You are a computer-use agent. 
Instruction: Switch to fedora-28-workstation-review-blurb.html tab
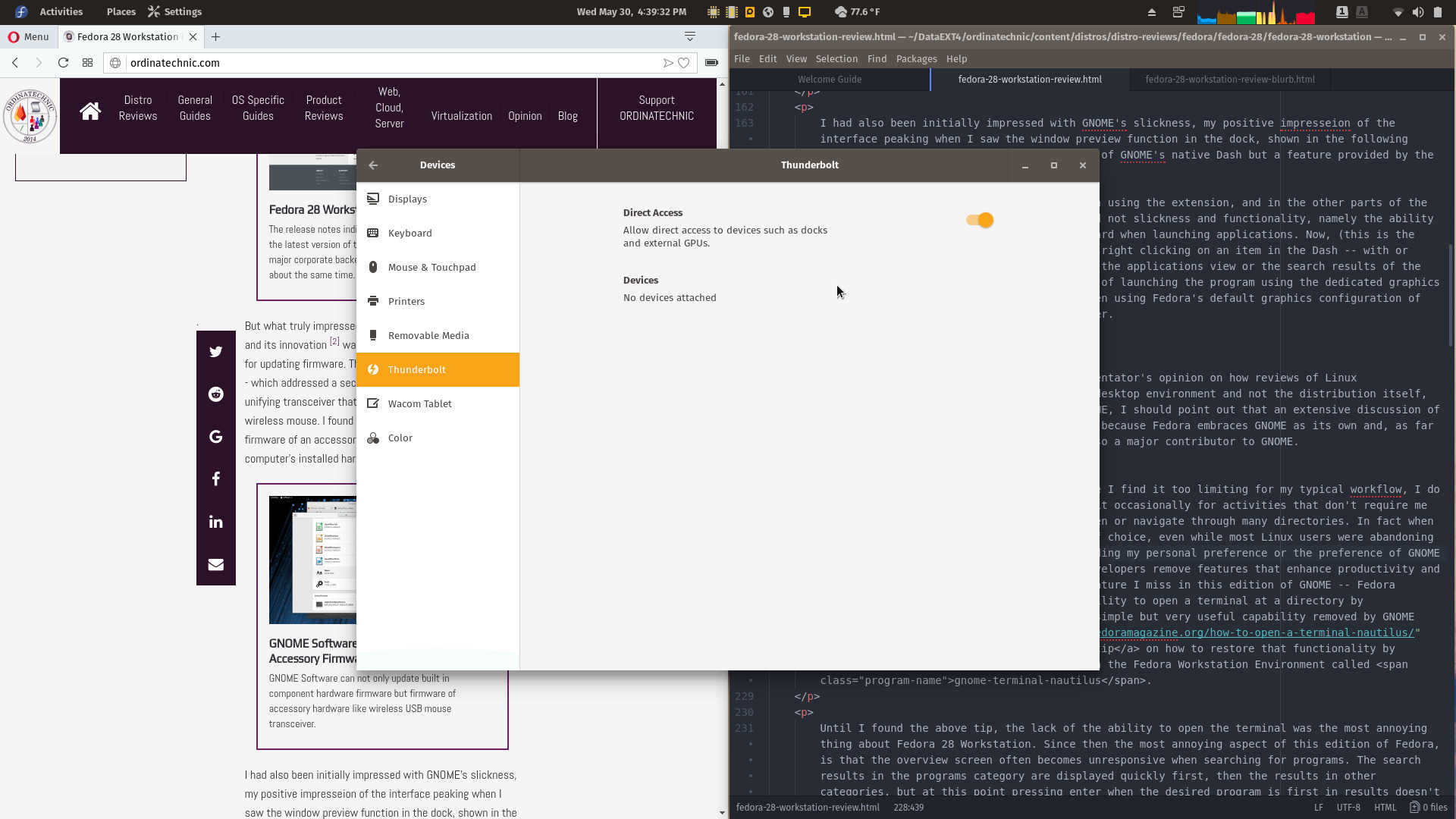[1229, 79]
